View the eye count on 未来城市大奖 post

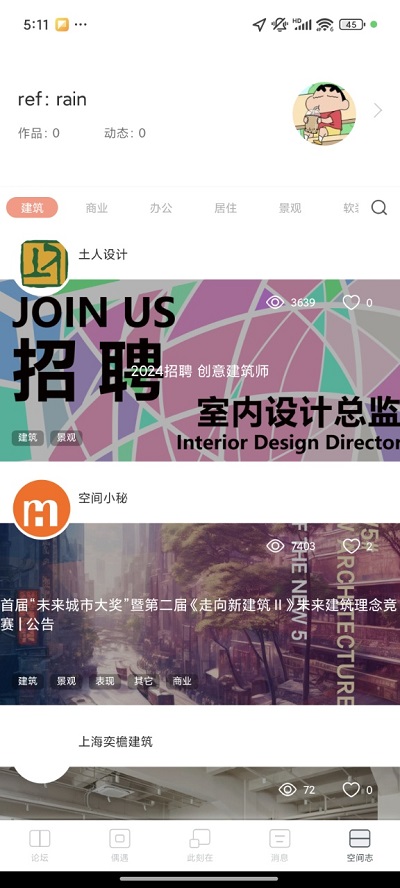(291, 546)
